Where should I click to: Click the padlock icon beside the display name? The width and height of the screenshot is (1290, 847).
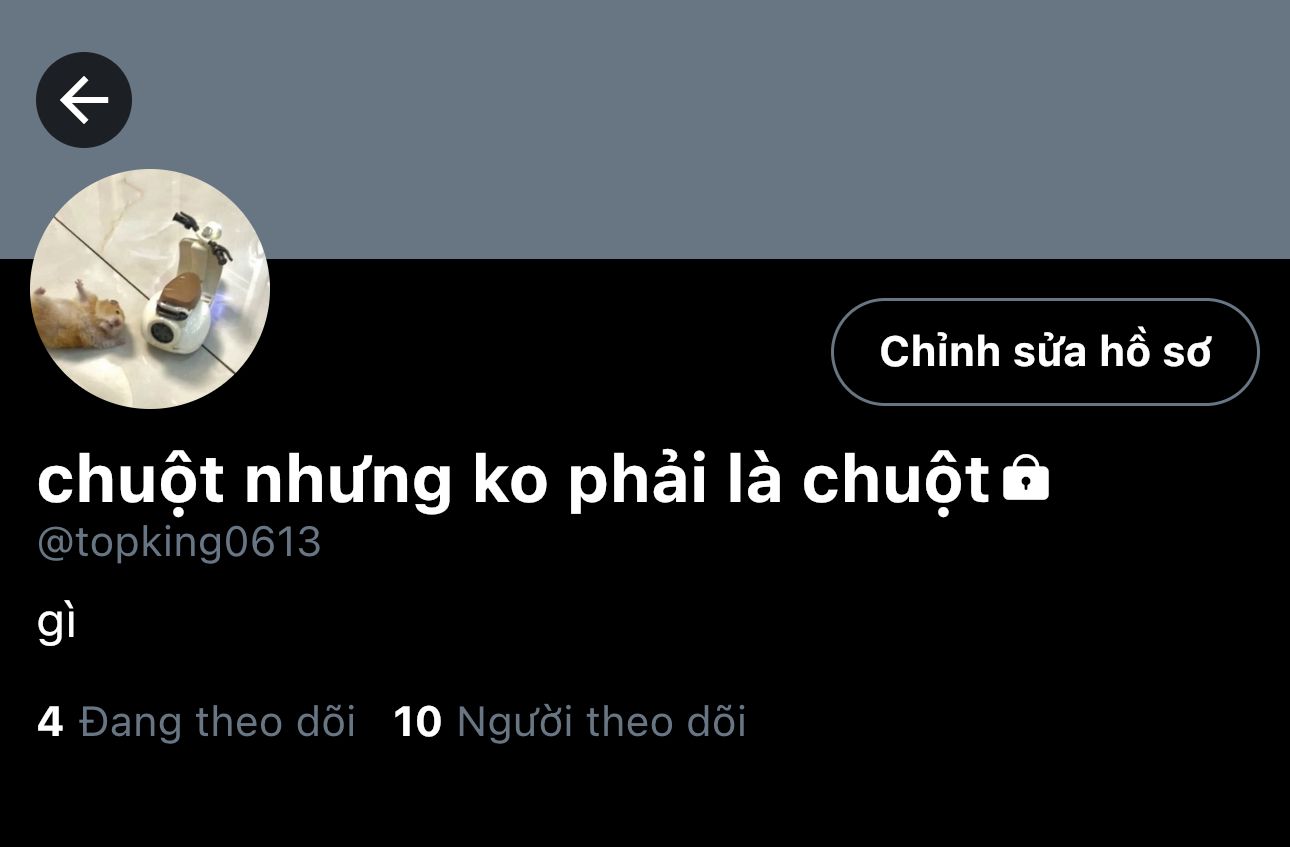point(1025,478)
